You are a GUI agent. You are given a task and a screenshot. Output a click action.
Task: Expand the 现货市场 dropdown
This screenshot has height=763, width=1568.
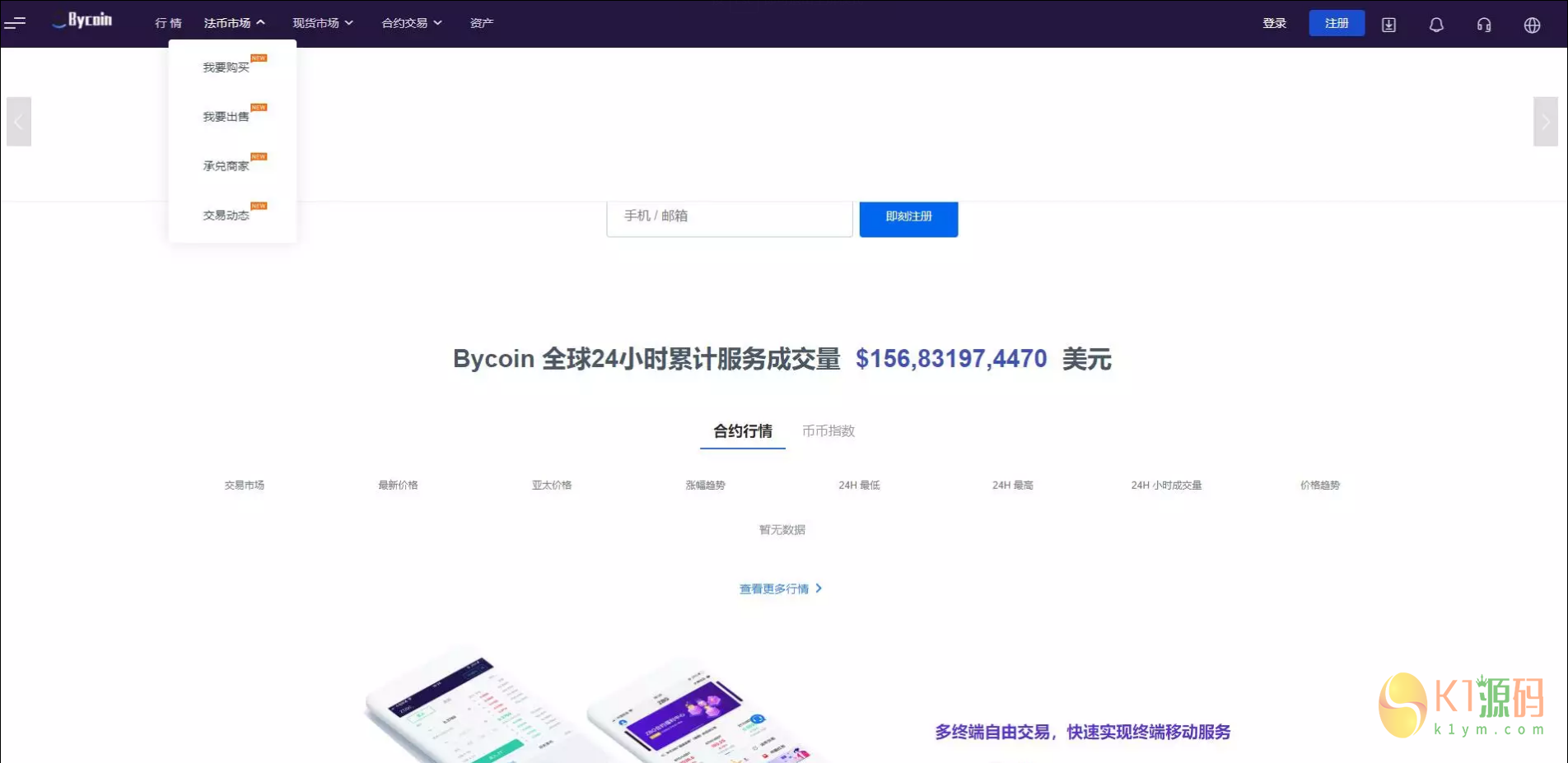(323, 23)
